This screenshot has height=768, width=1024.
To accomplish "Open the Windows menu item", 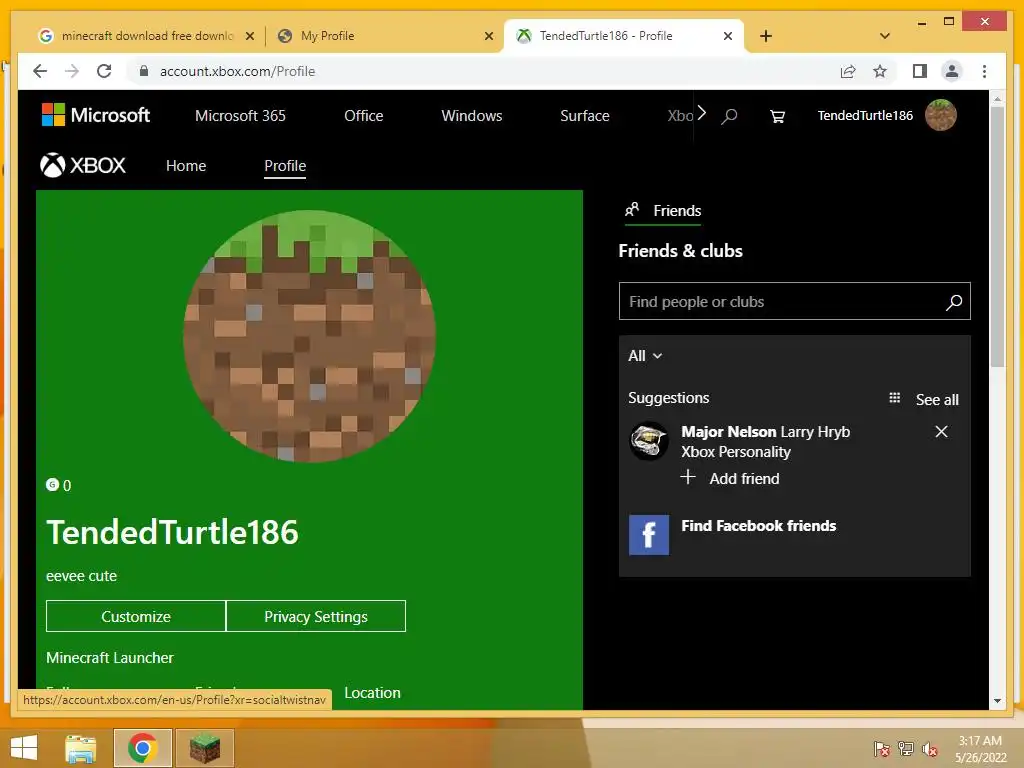I will (x=472, y=116).
